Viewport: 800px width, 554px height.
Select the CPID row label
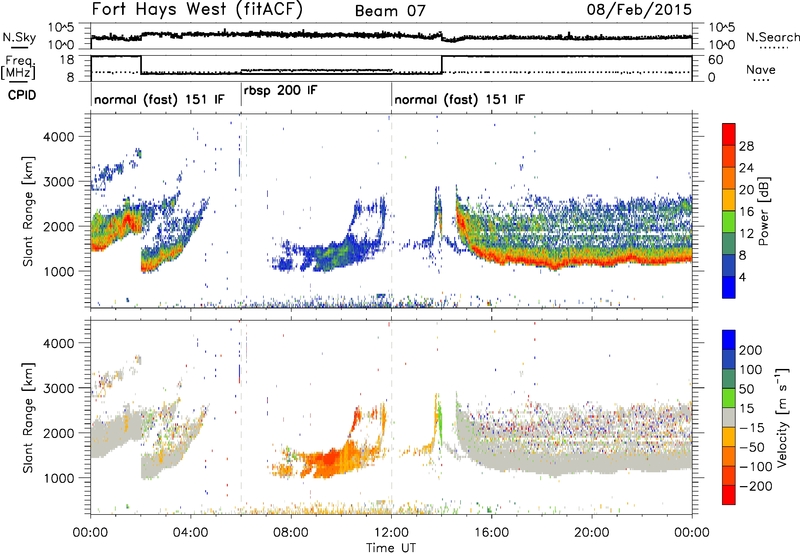coord(22,95)
